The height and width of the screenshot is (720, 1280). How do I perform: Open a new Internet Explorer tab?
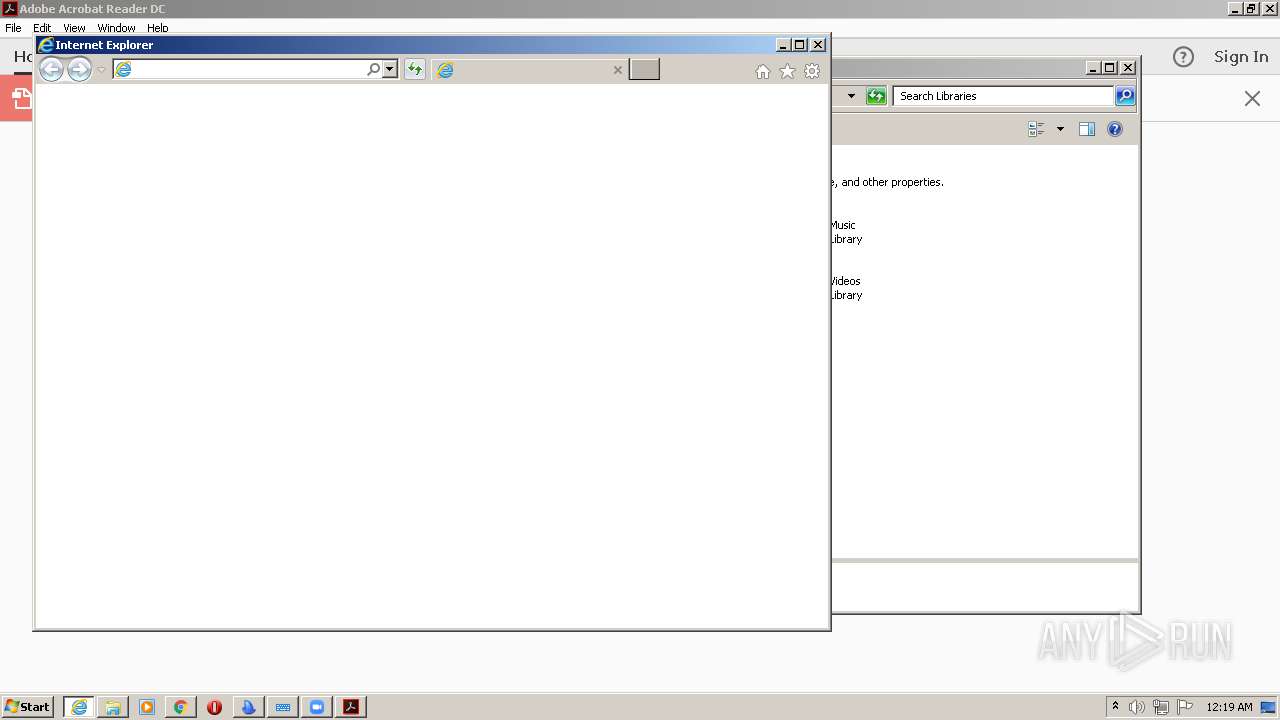point(644,69)
